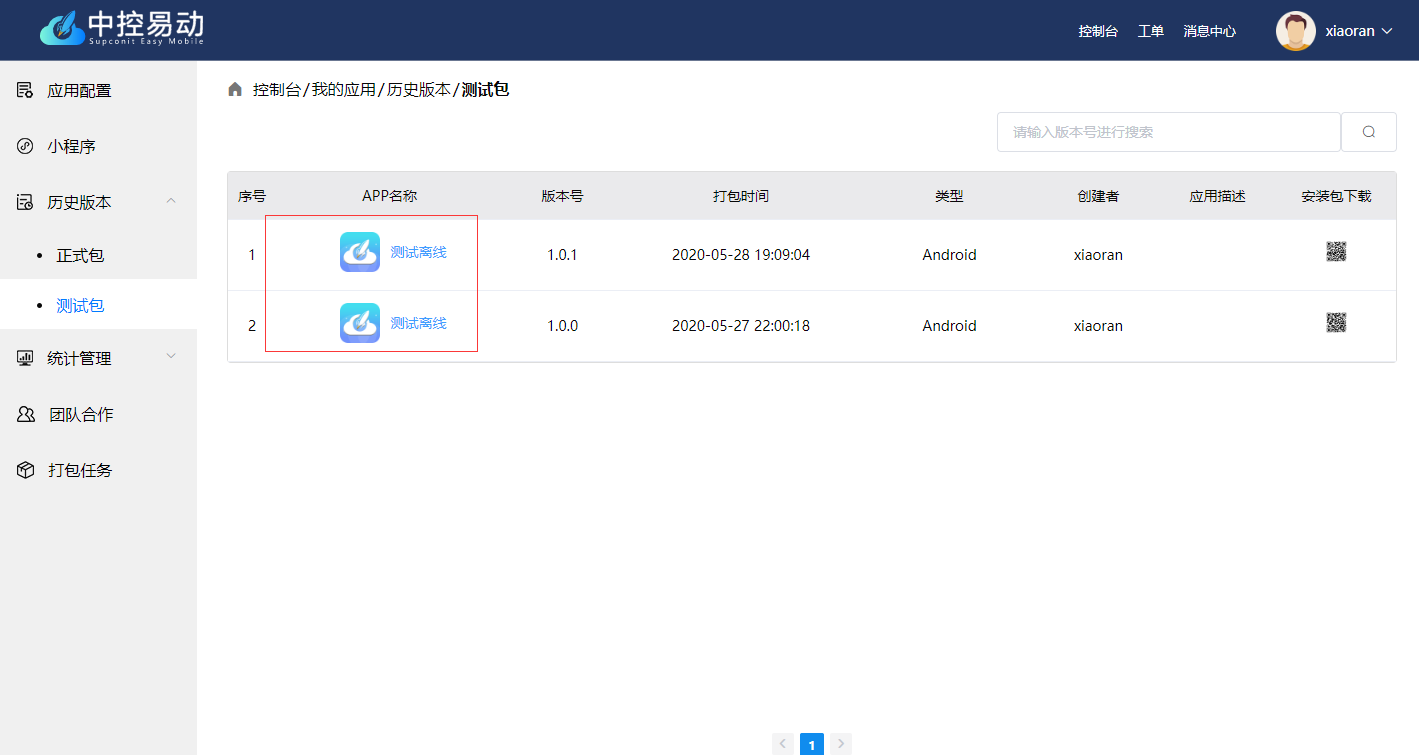Click app icon in version 1.0.1 row

point(360,252)
